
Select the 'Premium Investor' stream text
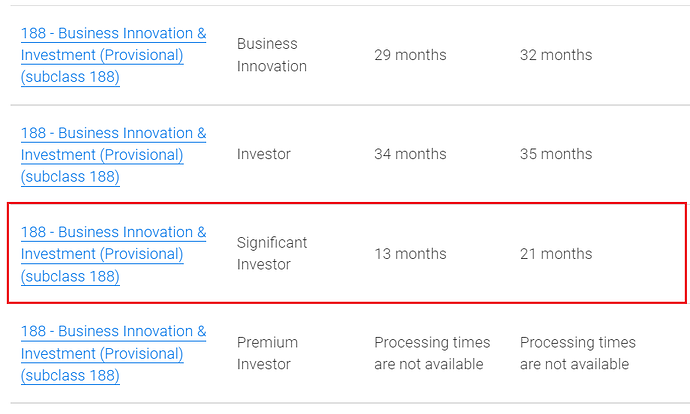(267, 353)
